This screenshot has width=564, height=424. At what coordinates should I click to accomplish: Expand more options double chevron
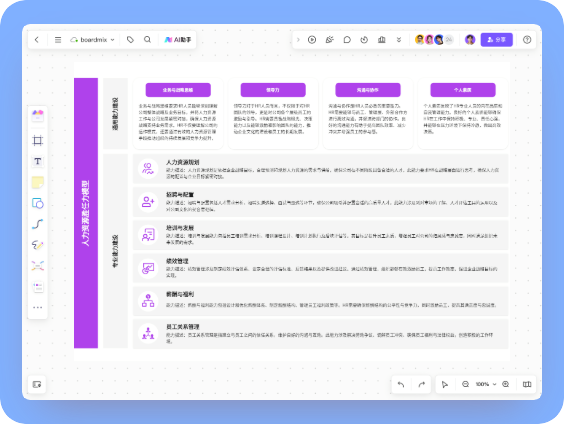click(399, 40)
